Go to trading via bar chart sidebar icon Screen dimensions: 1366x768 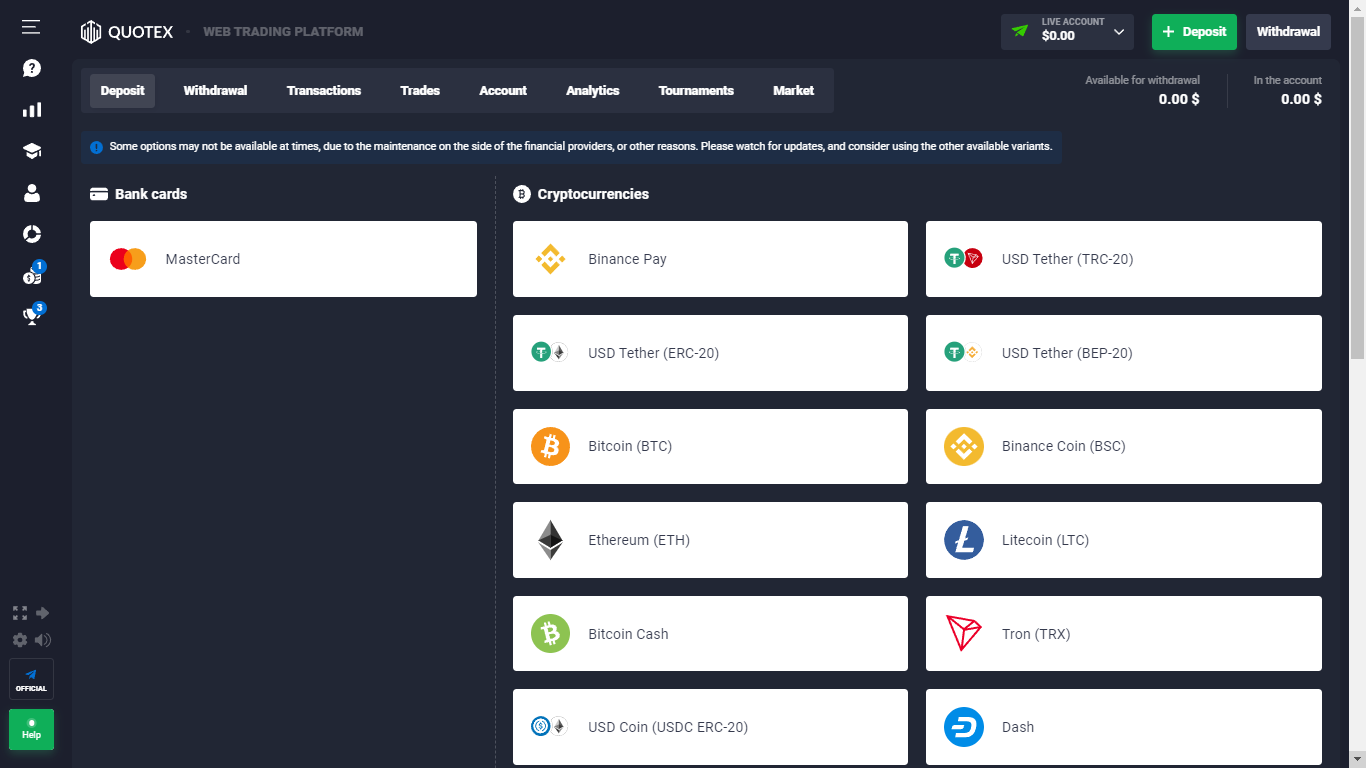coord(32,109)
